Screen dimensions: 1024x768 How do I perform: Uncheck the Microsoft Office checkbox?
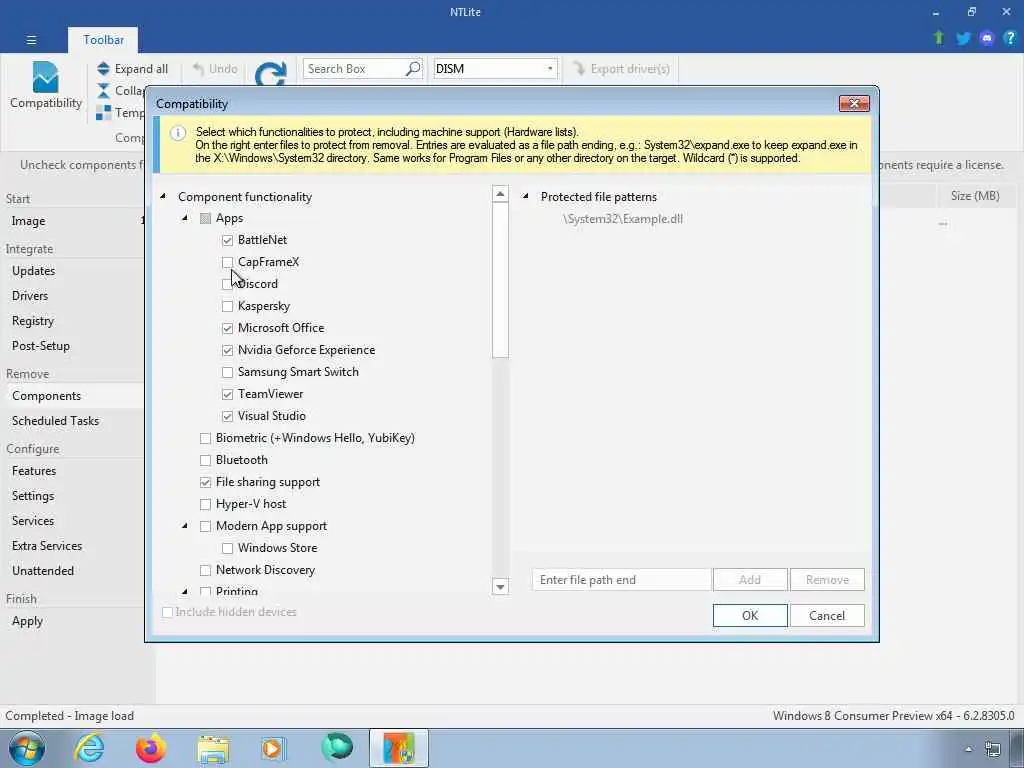pyautogui.click(x=227, y=328)
